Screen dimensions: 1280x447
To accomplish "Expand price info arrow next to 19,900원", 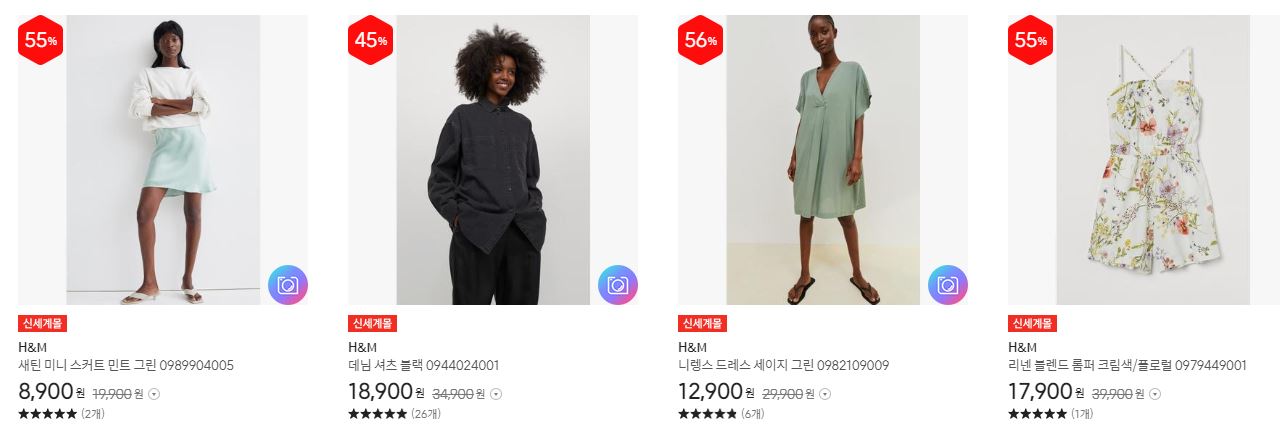I will click(x=154, y=394).
